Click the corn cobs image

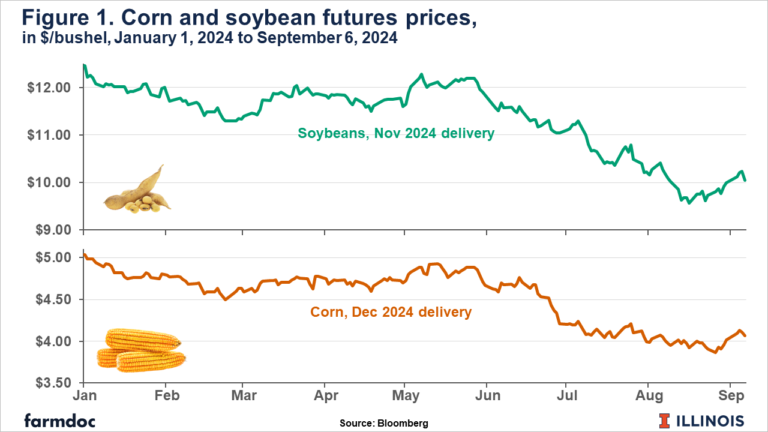tap(141, 350)
